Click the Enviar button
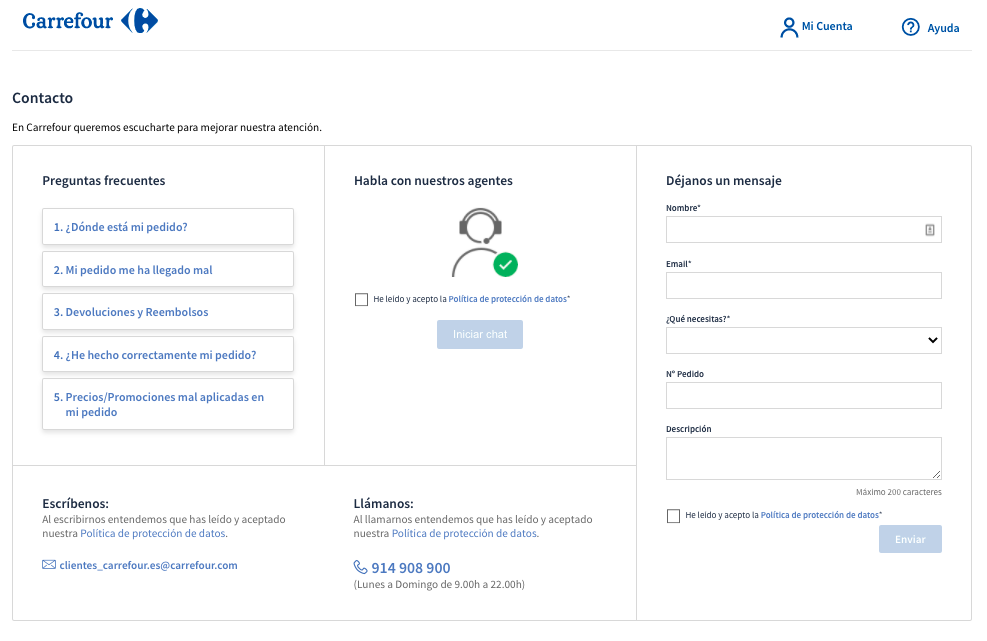987x641 pixels. tap(910, 539)
